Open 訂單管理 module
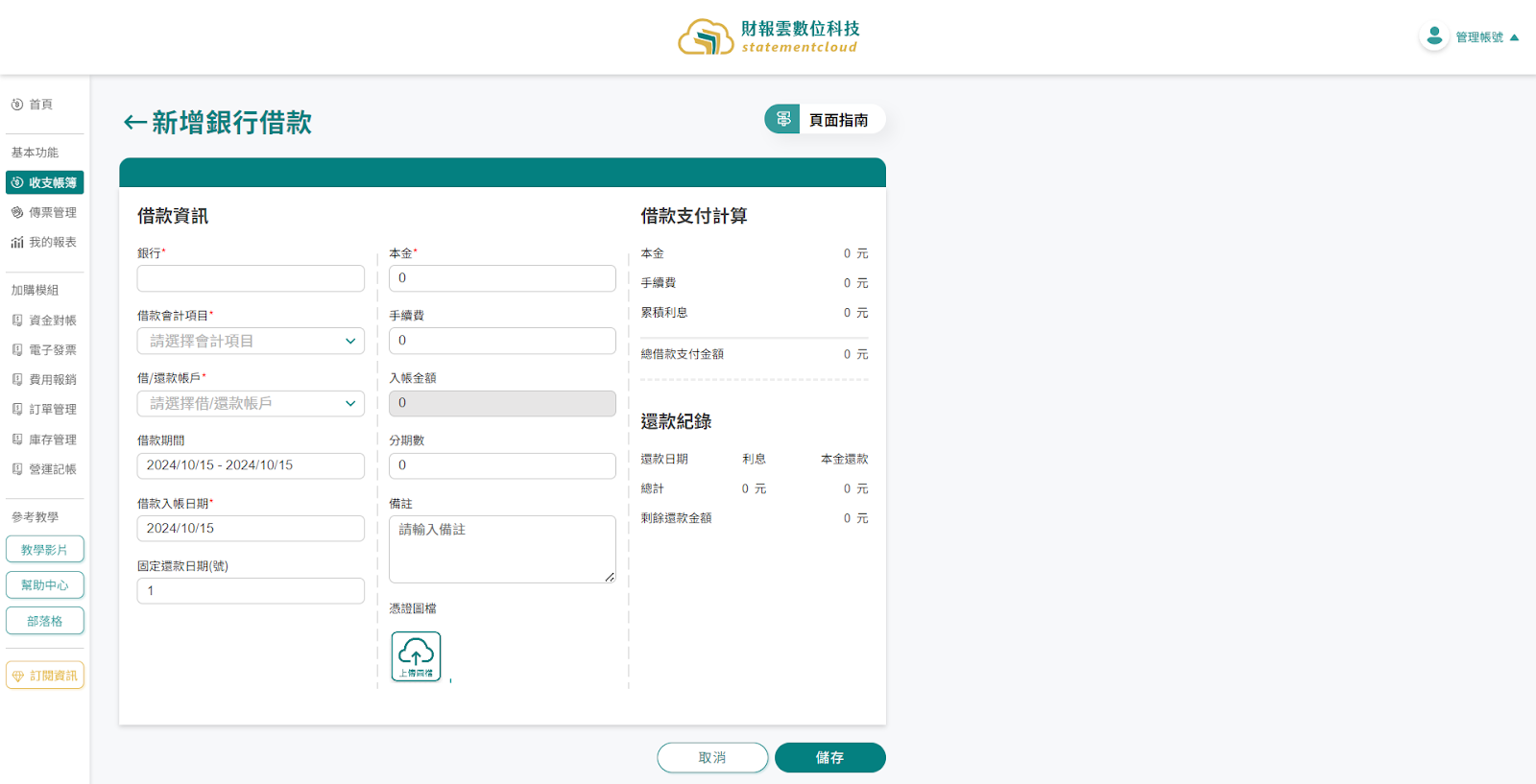 tap(44, 410)
